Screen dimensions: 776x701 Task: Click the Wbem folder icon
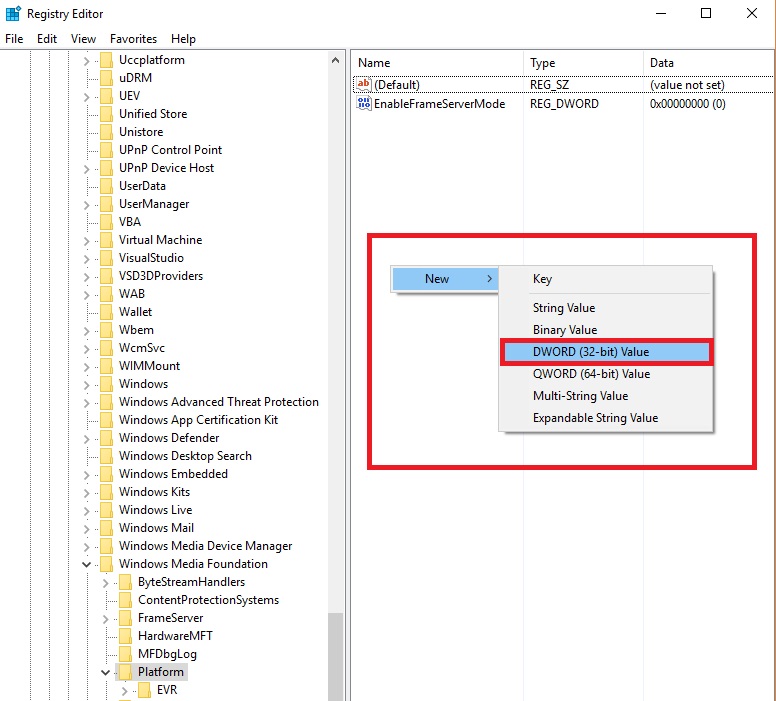[x=106, y=330]
